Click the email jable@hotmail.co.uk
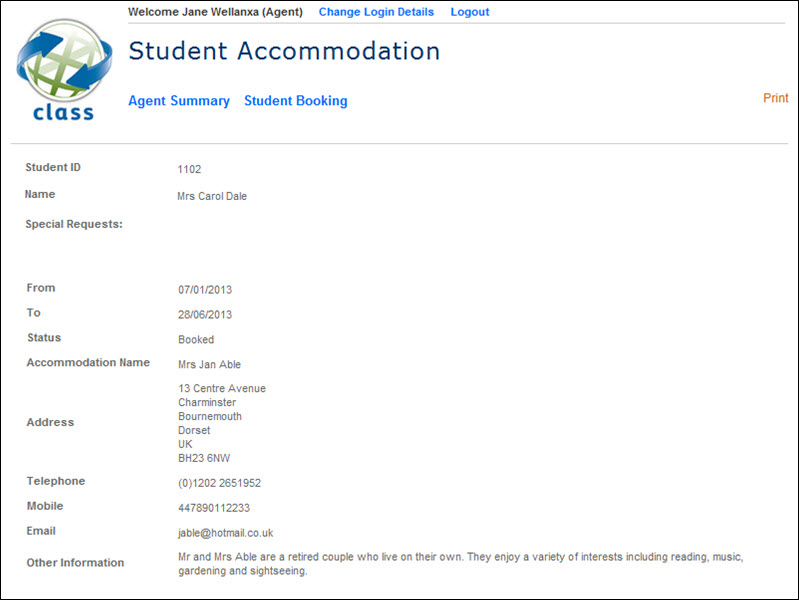The image size is (799, 600). point(225,534)
